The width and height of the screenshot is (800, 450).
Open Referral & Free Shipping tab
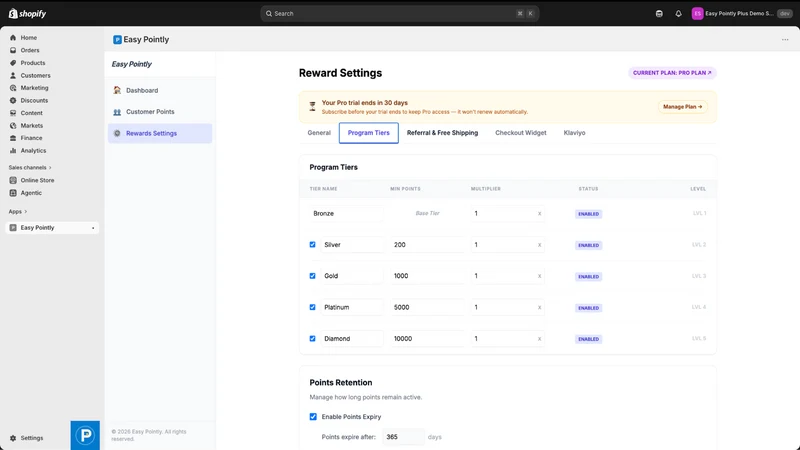(442, 133)
